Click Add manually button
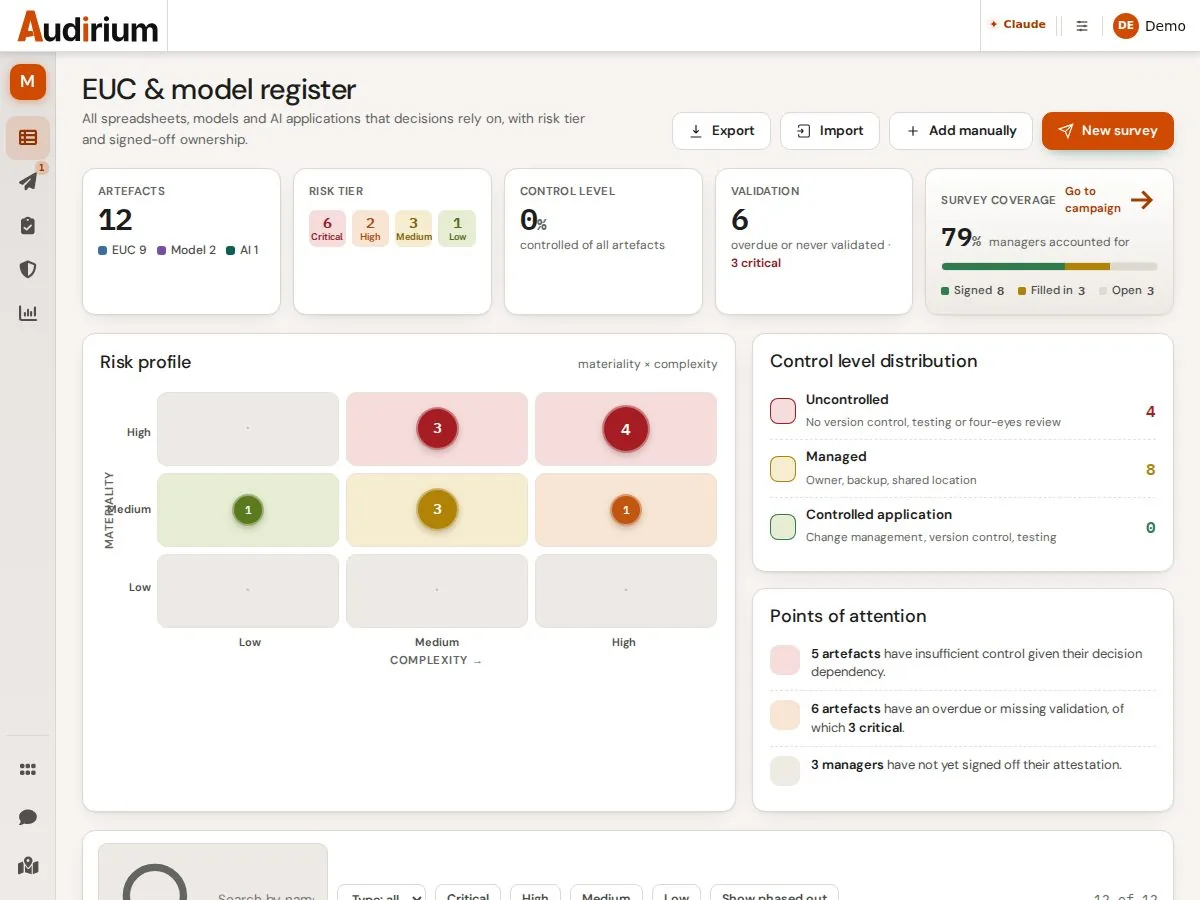This screenshot has width=1200, height=900. click(x=961, y=131)
